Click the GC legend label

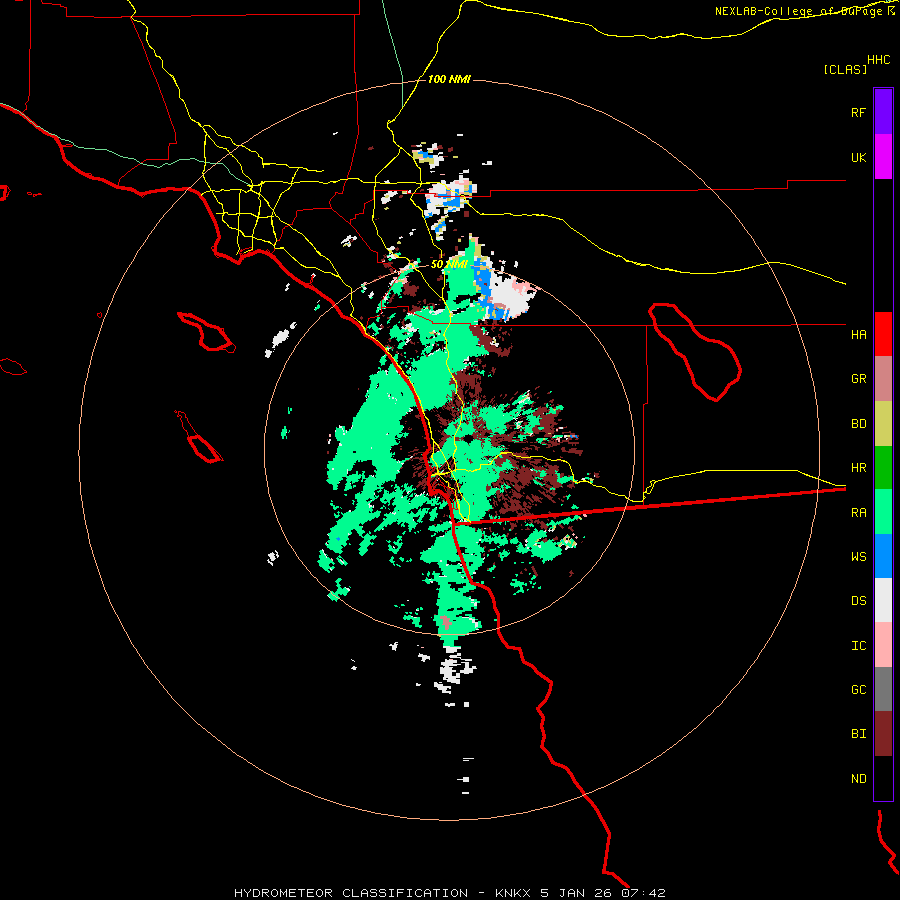point(858,690)
